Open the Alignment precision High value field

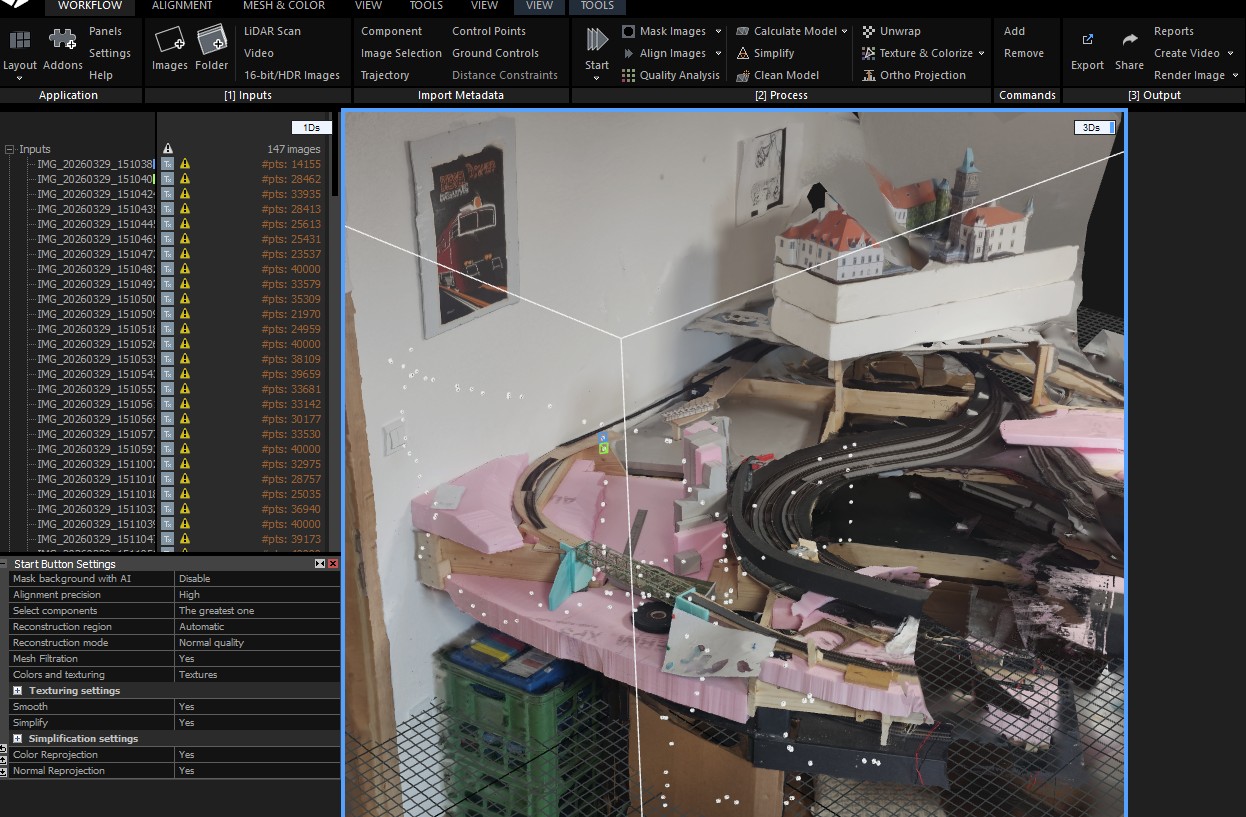coord(257,595)
